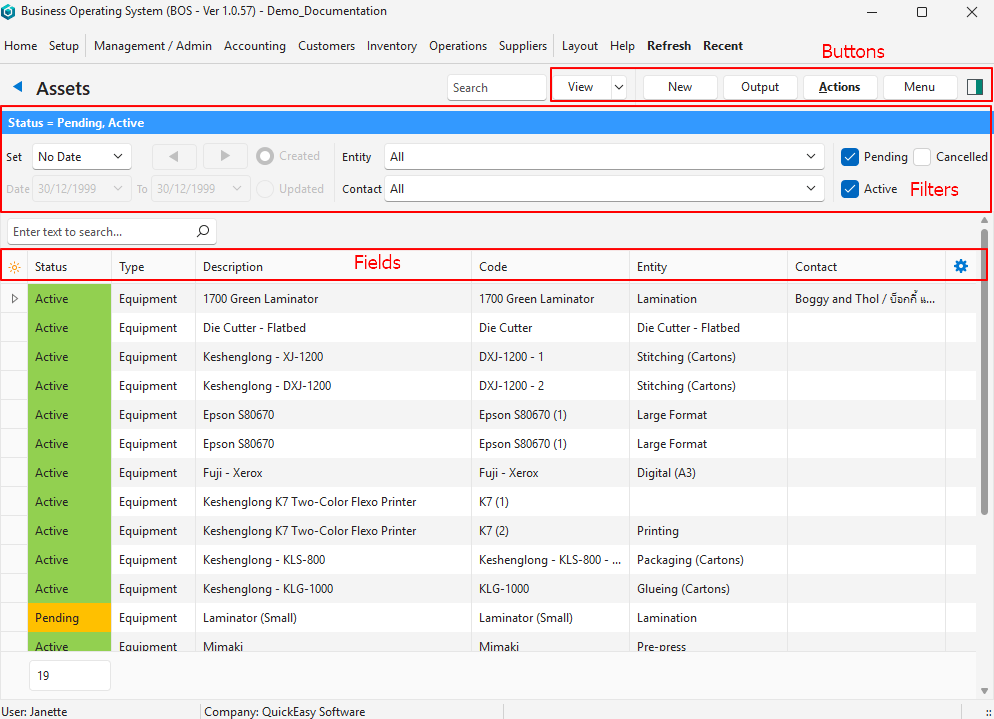This screenshot has width=994, height=719.
Task: Click the orange Pending status cell
Action: (69, 618)
